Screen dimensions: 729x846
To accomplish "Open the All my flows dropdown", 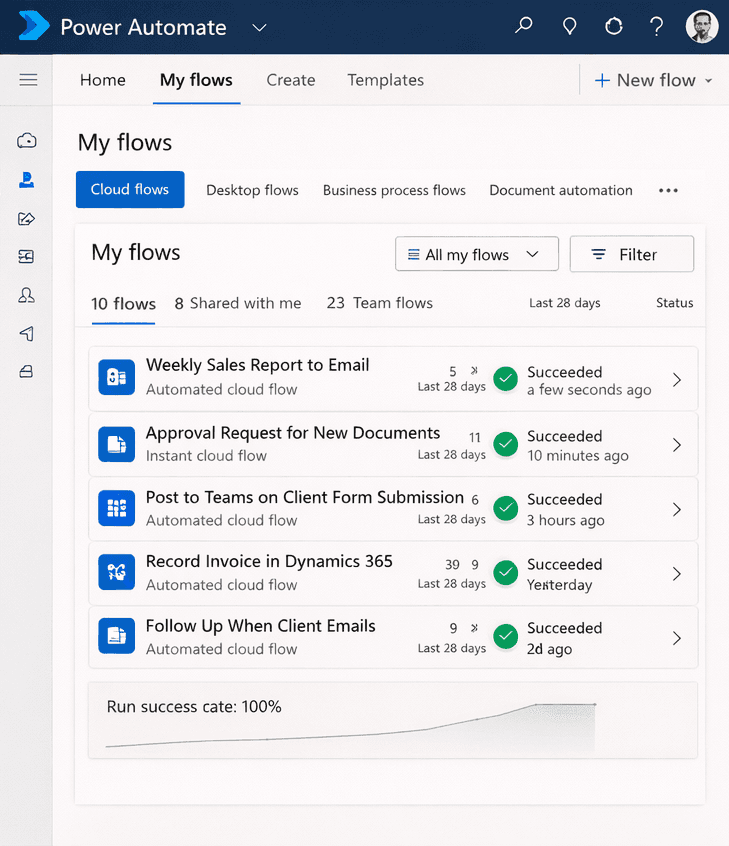I will click(x=476, y=254).
